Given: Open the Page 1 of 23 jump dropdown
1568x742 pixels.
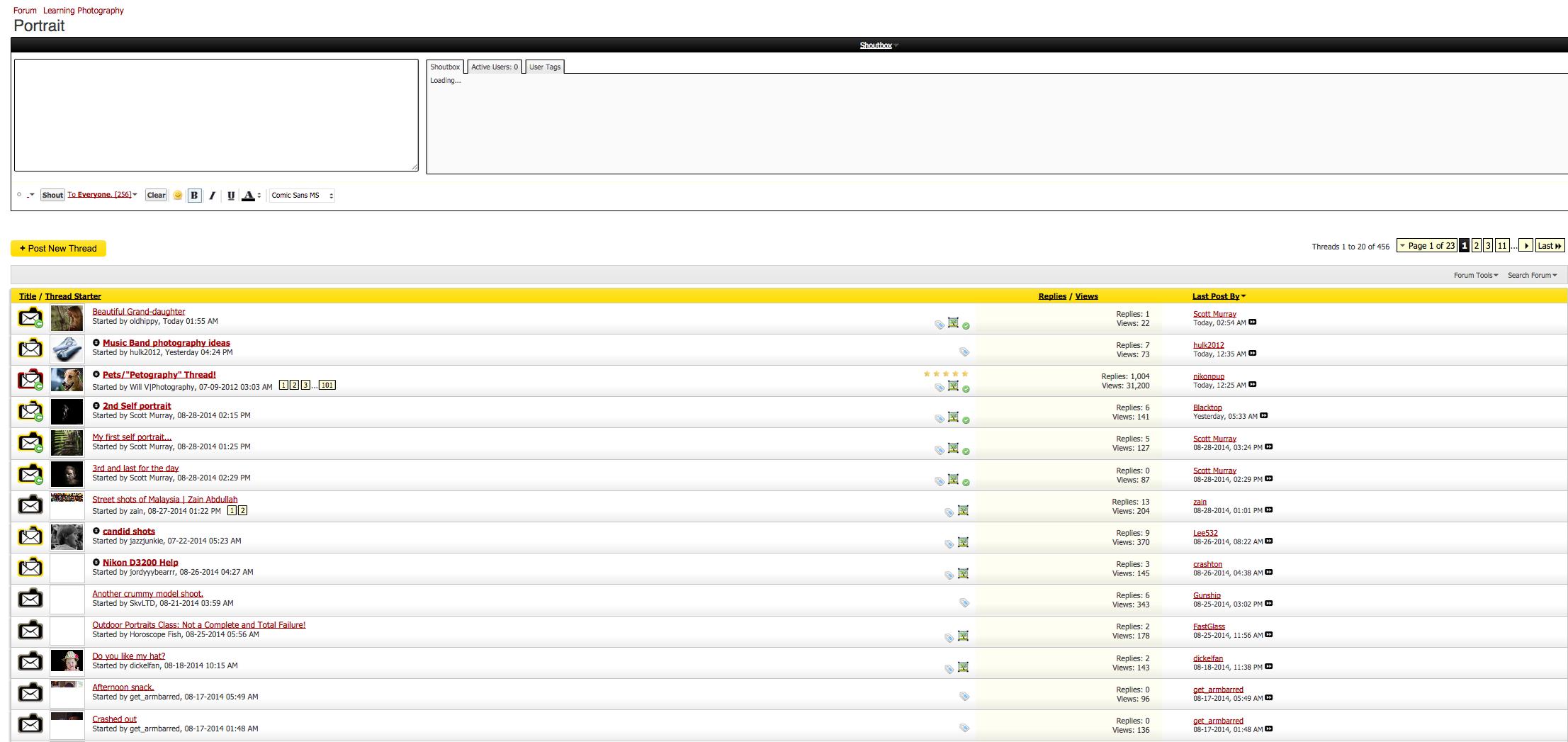Looking at the screenshot, I should [1426, 246].
